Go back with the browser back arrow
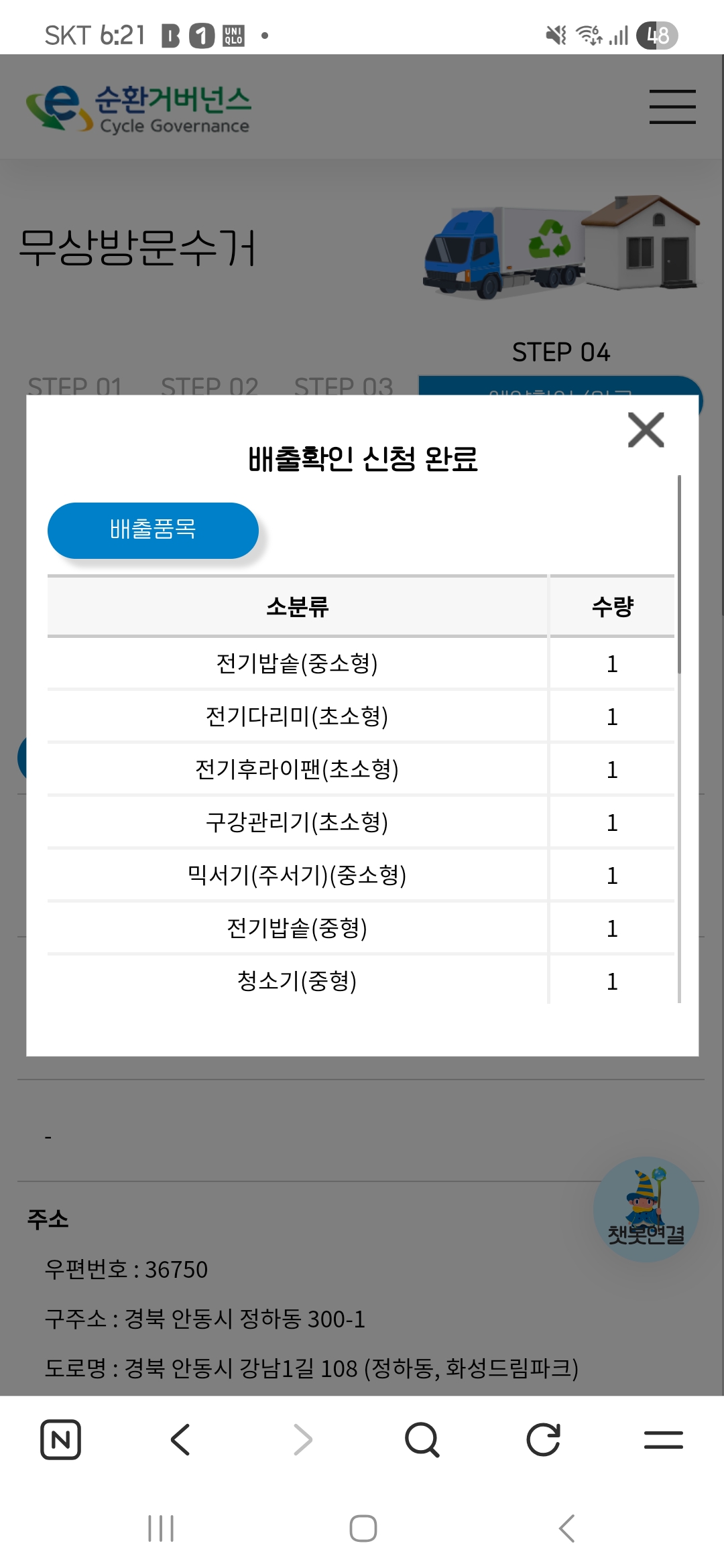The width and height of the screenshot is (724, 1568). coord(181,1439)
